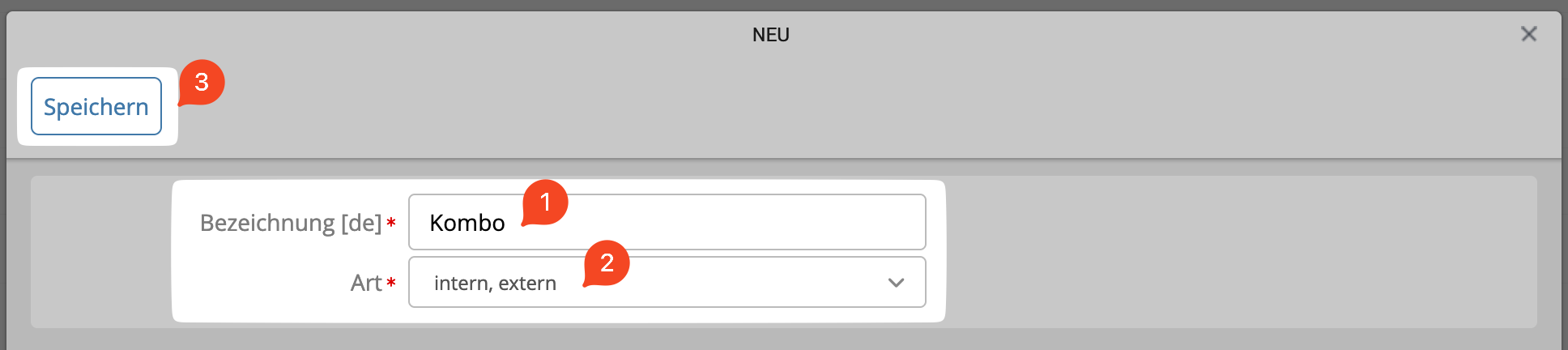Viewport: 1568px width, 350px height.
Task: Click the orange step badge numbered 2
Action: coord(607,262)
